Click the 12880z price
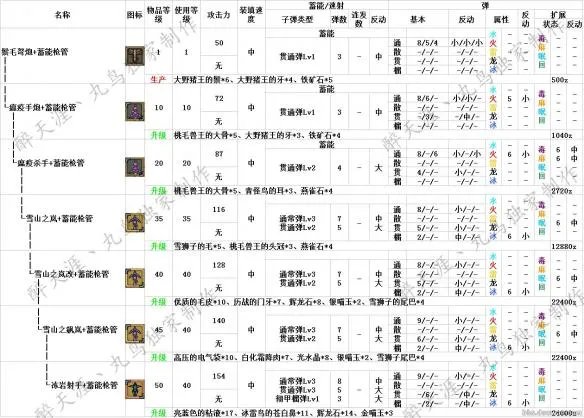 coord(564,246)
